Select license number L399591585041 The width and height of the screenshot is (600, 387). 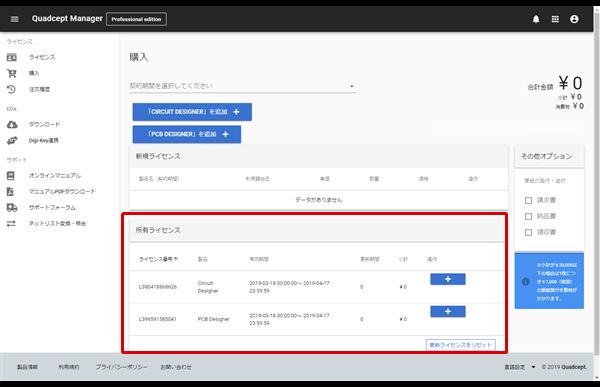coord(158,319)
